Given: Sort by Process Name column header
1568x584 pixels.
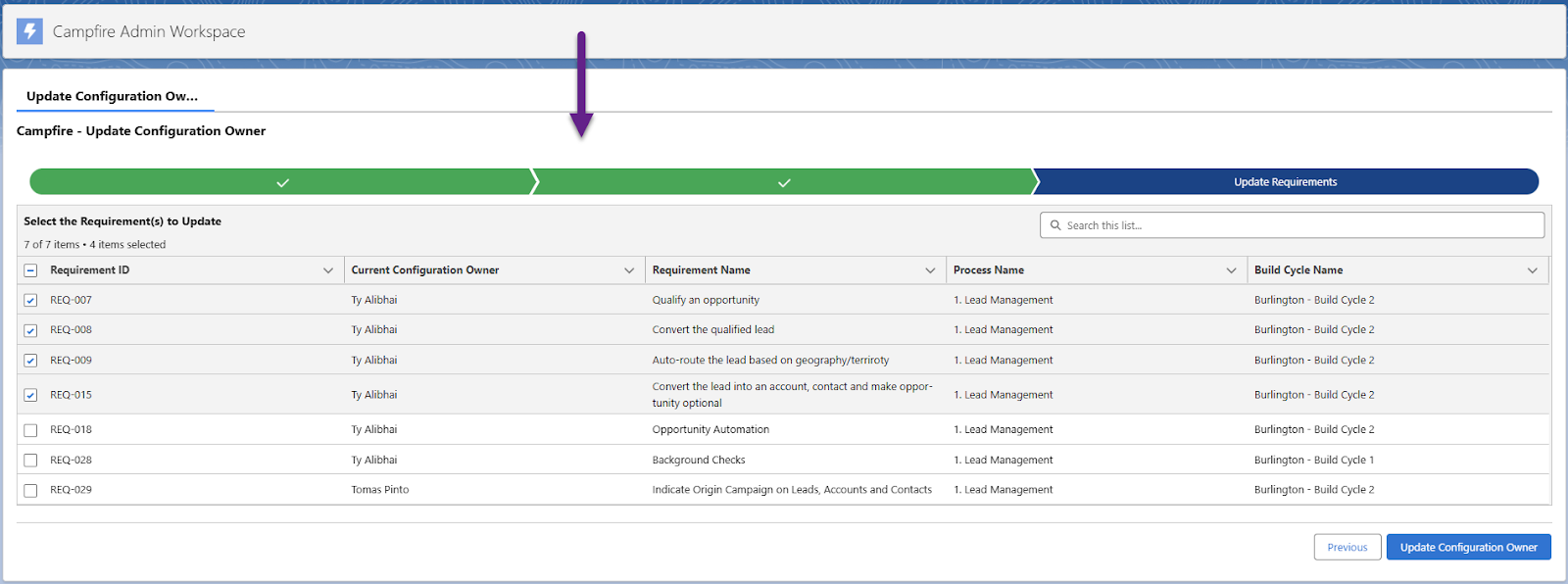Looking at the screenshot, I should click(989, 270).
